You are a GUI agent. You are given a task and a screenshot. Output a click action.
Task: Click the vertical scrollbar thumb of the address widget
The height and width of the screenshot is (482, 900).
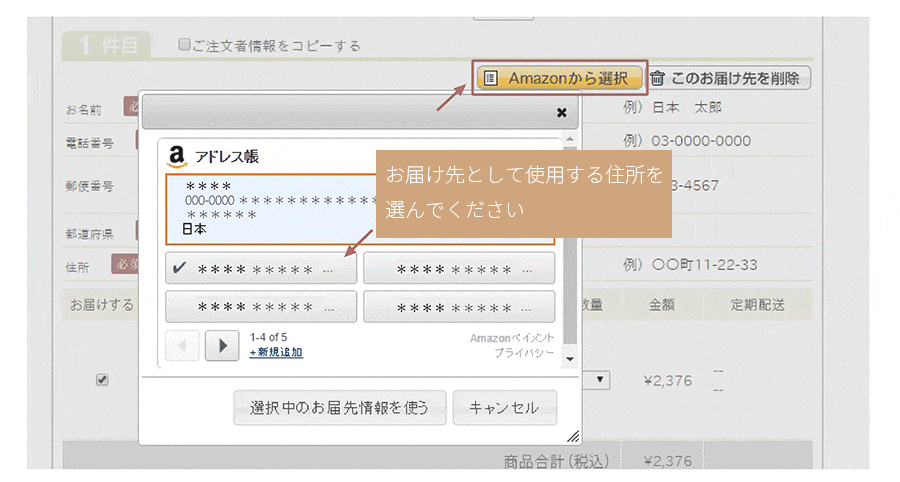pos(569,247)
